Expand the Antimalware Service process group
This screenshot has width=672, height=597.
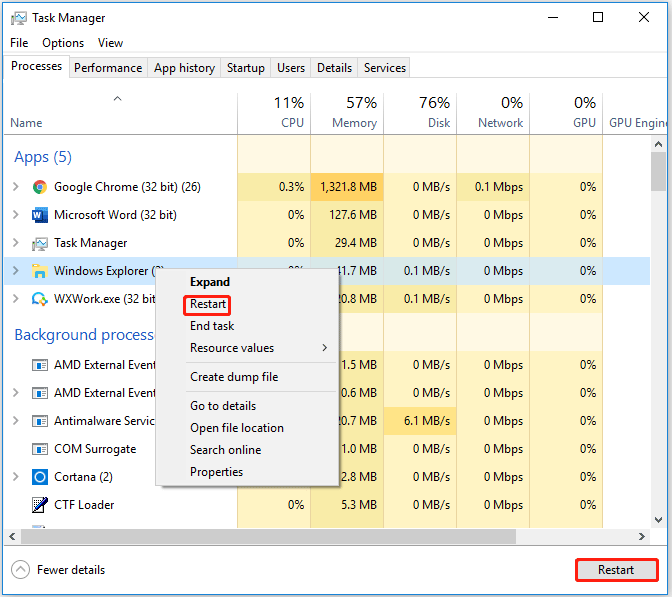point(16,421)
